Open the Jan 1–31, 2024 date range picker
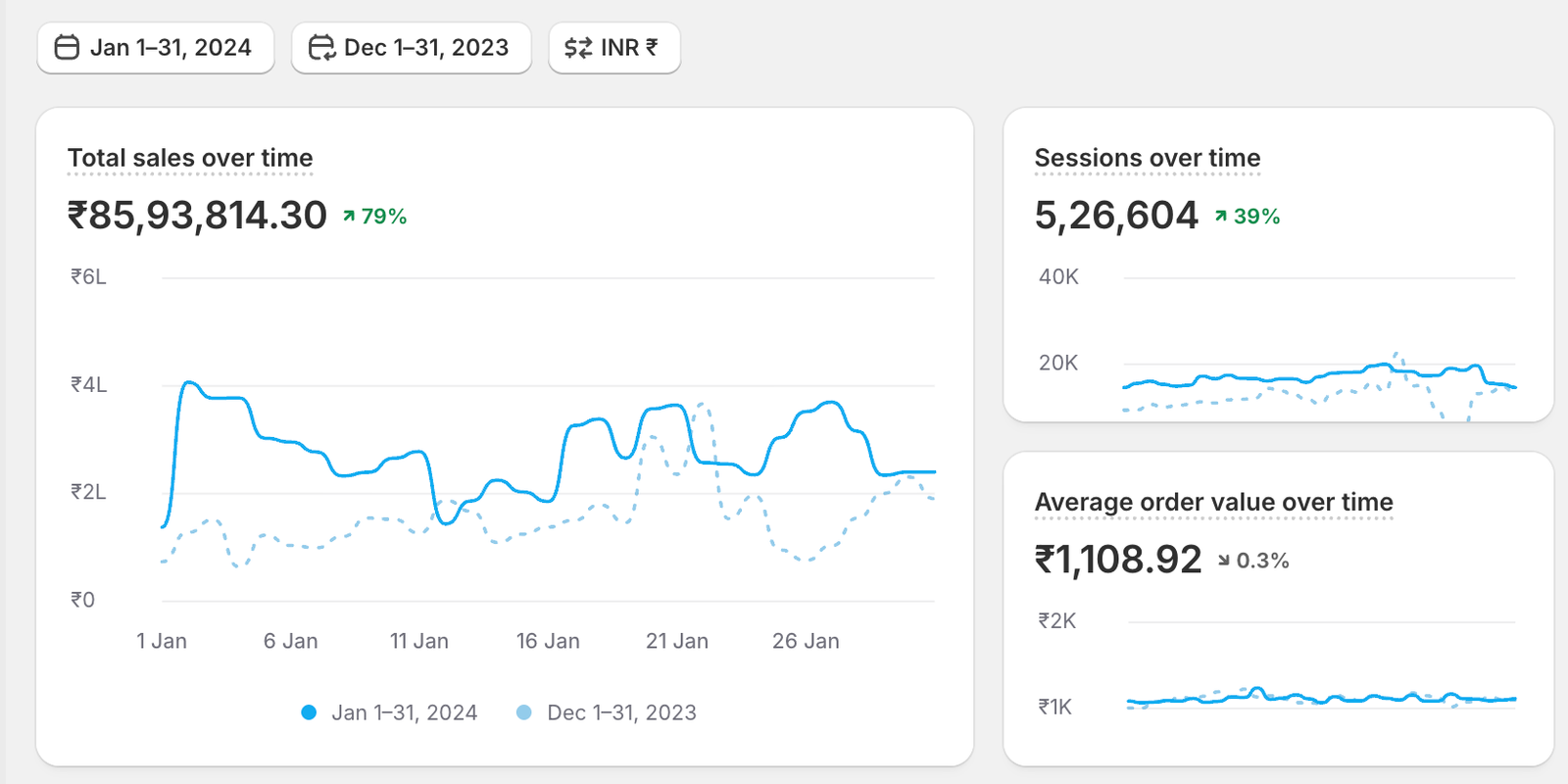Viewport: 1568px width, 784px height. coord(156,47)
